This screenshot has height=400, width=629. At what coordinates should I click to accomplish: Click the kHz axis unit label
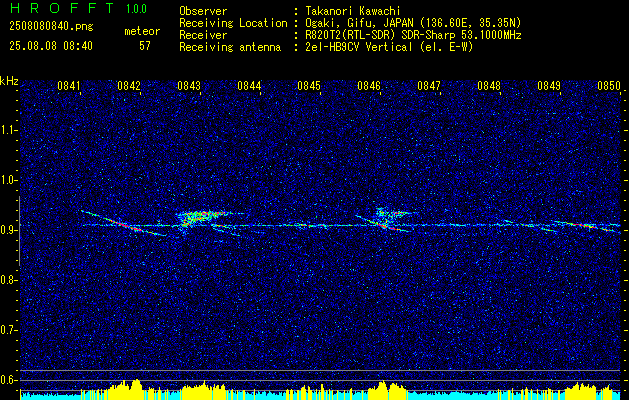click(x=9, y=81)
